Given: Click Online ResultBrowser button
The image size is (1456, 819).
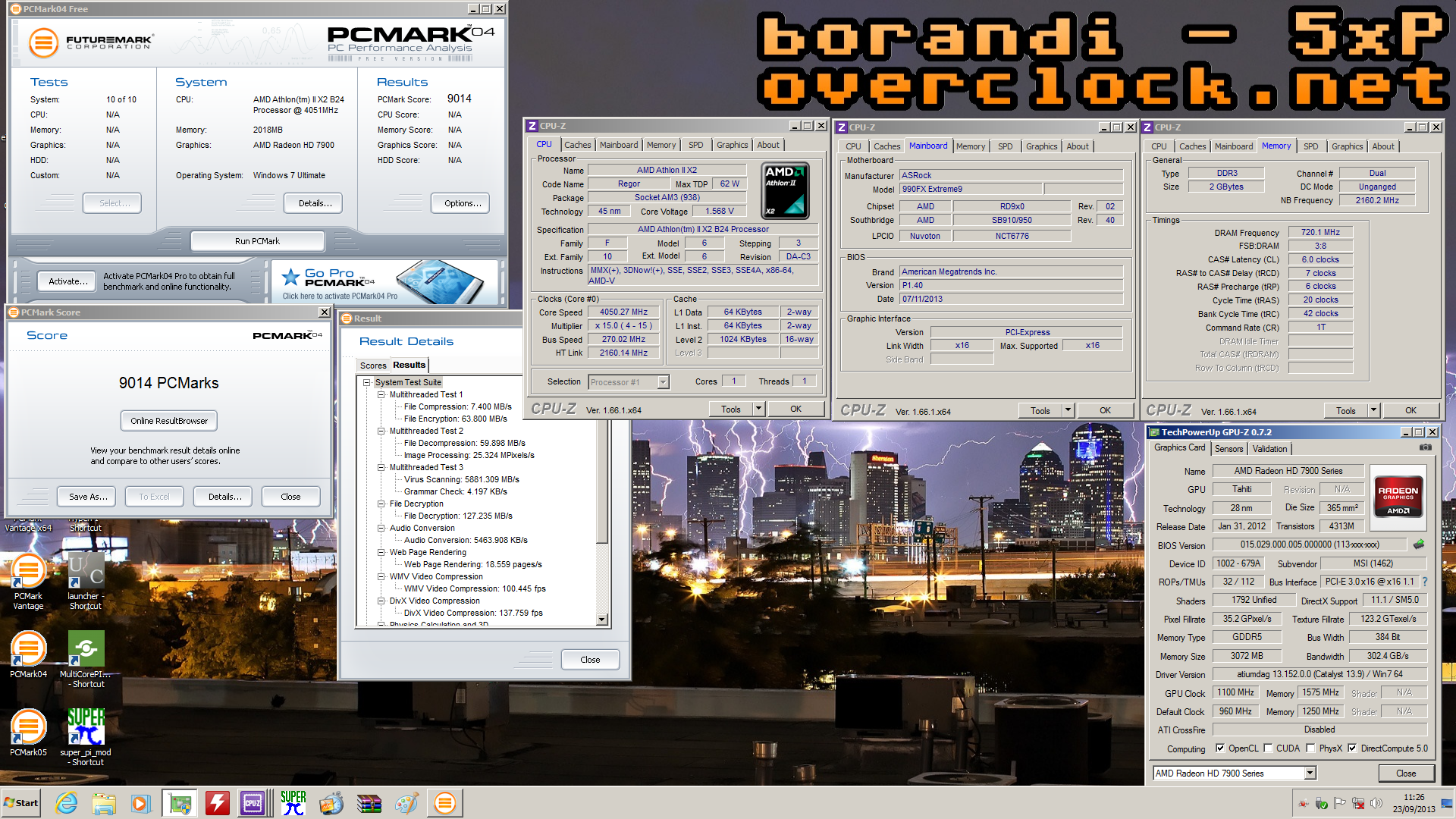Looking at the screenshot, I should click(x=169, y=421).
